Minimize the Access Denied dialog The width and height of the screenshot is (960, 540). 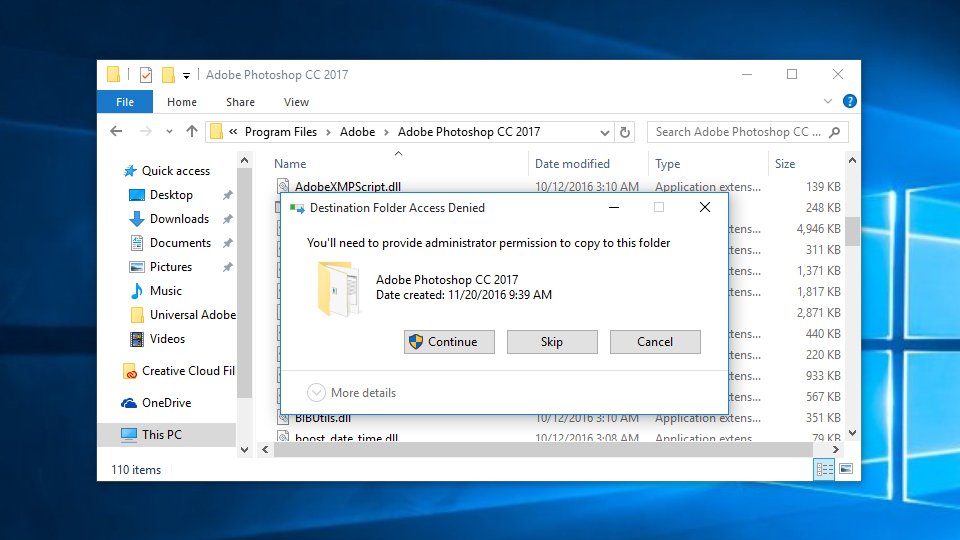point(613,208)
